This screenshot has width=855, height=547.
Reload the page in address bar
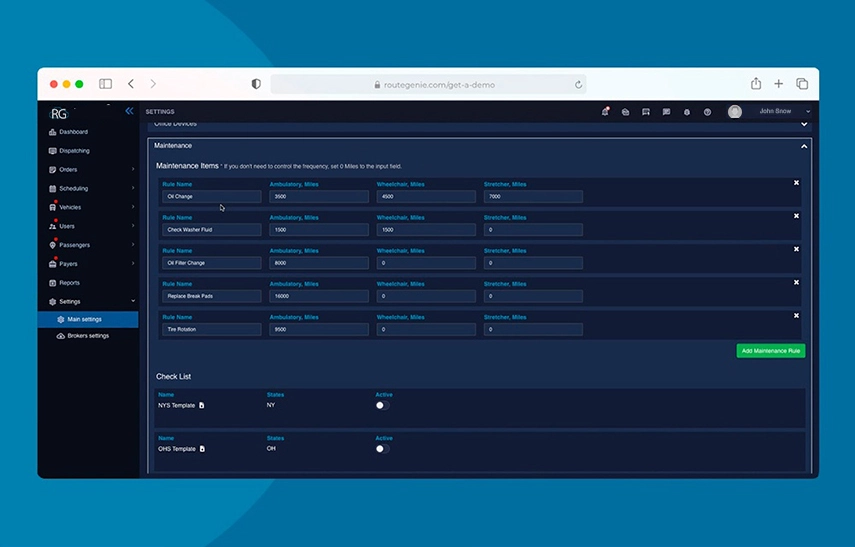(578, 85)
